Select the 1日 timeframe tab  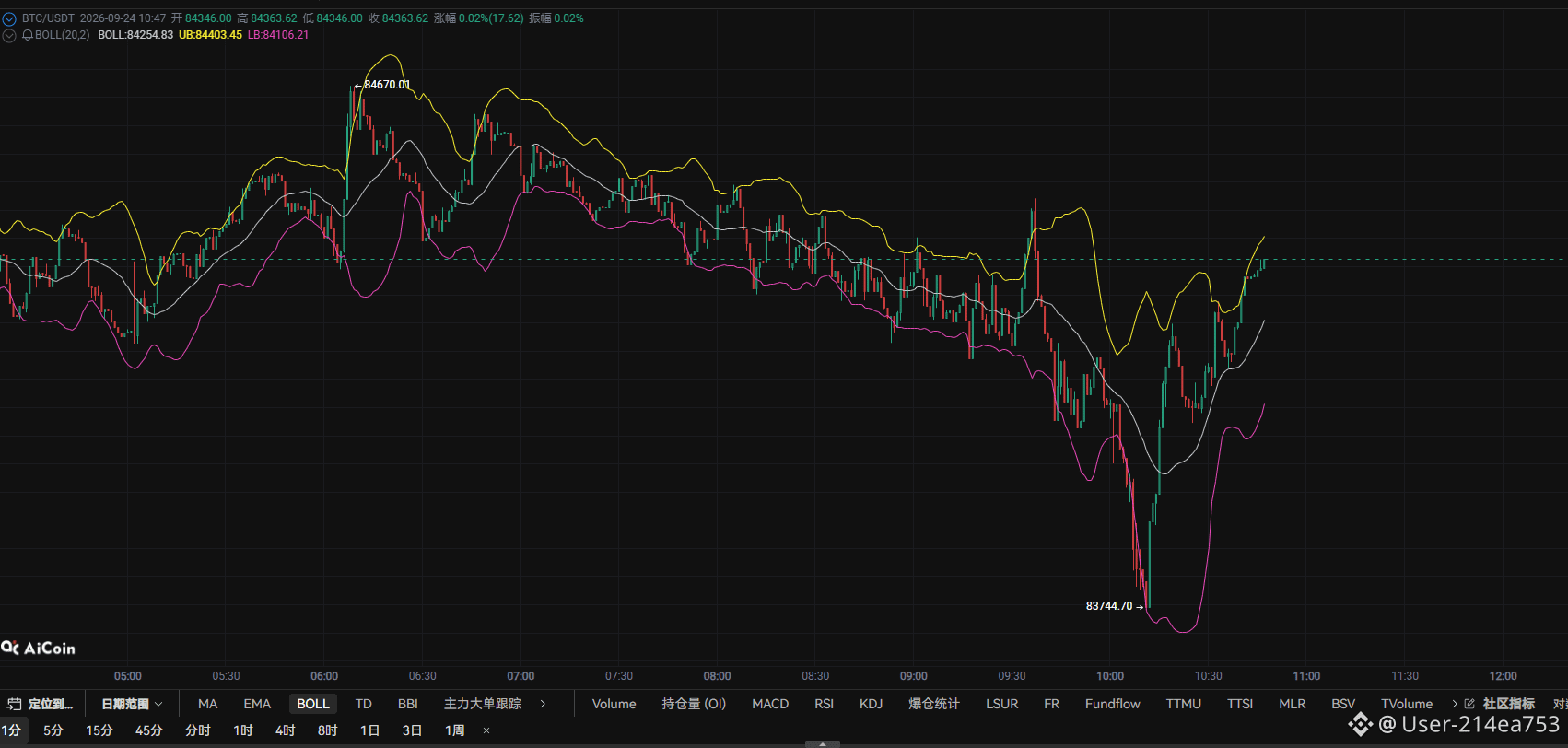(369, 730)
